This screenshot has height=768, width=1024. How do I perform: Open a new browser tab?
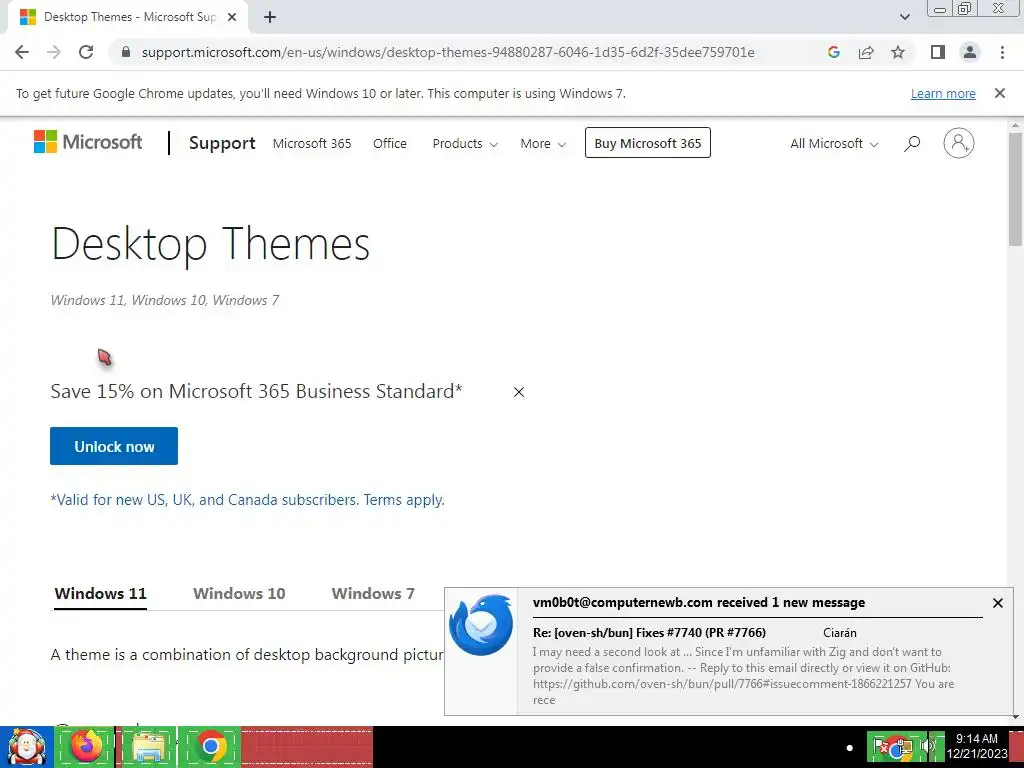[x=270, y=18]
